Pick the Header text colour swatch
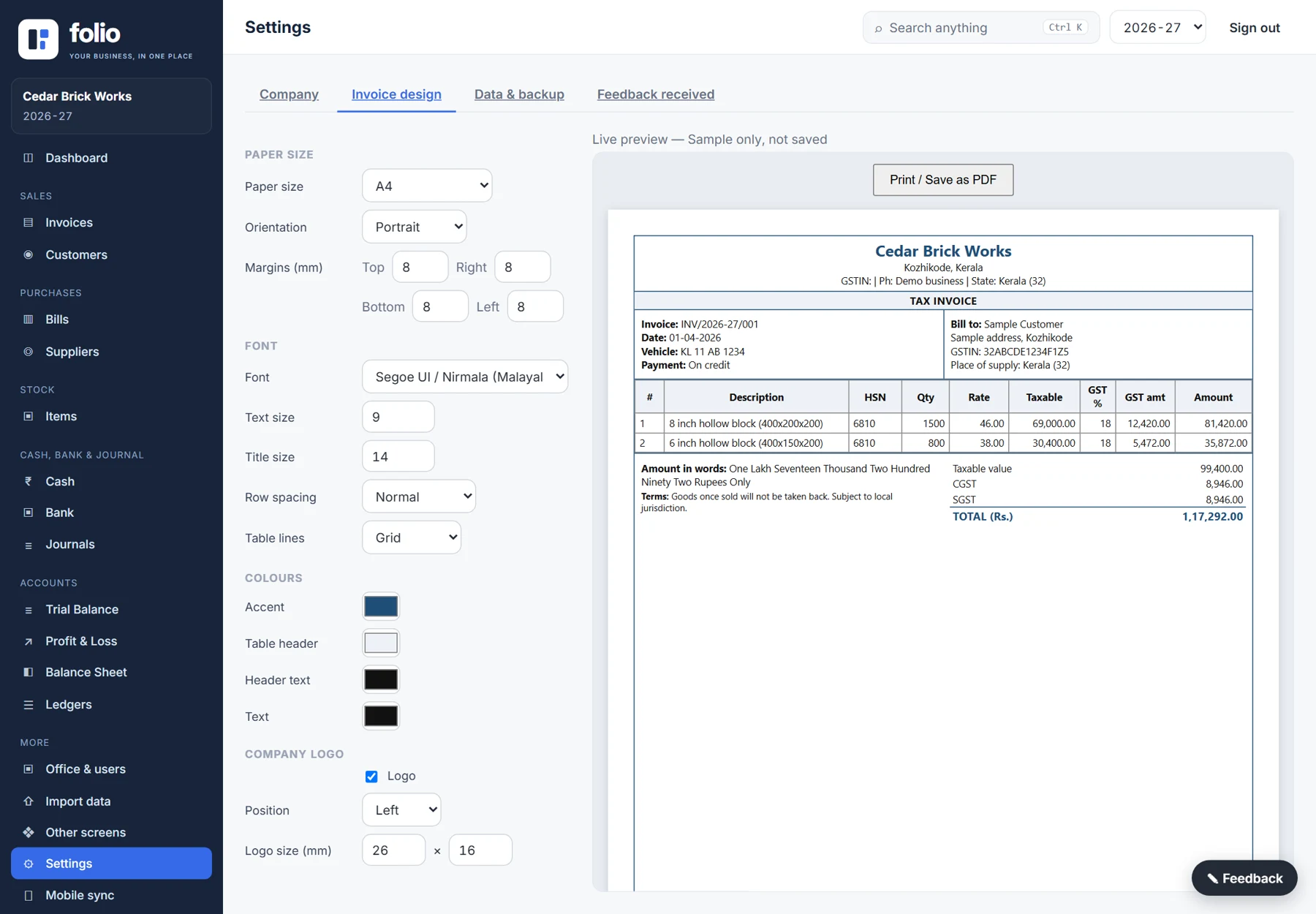 coord(381,680)
